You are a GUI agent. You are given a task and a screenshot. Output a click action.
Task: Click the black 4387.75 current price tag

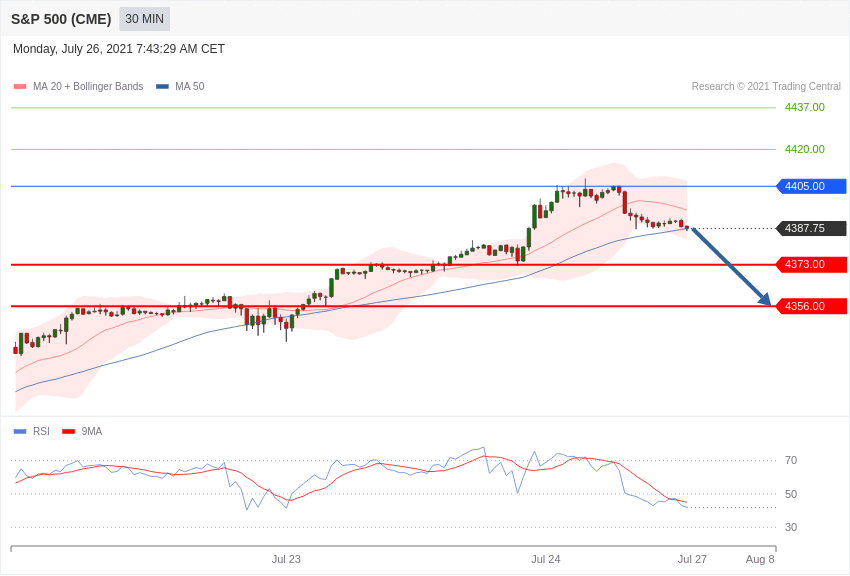(x=812, y=228)
